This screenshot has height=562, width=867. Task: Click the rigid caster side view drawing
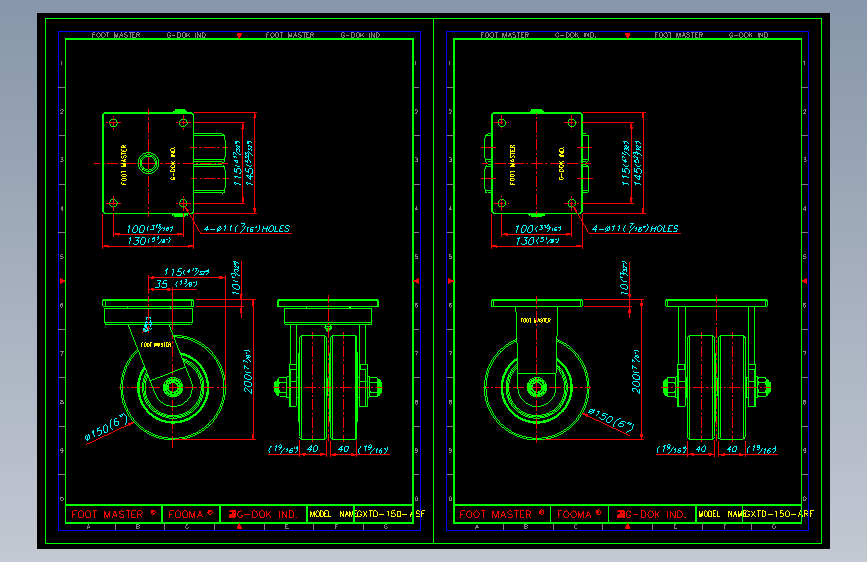(x=537, y=370)
